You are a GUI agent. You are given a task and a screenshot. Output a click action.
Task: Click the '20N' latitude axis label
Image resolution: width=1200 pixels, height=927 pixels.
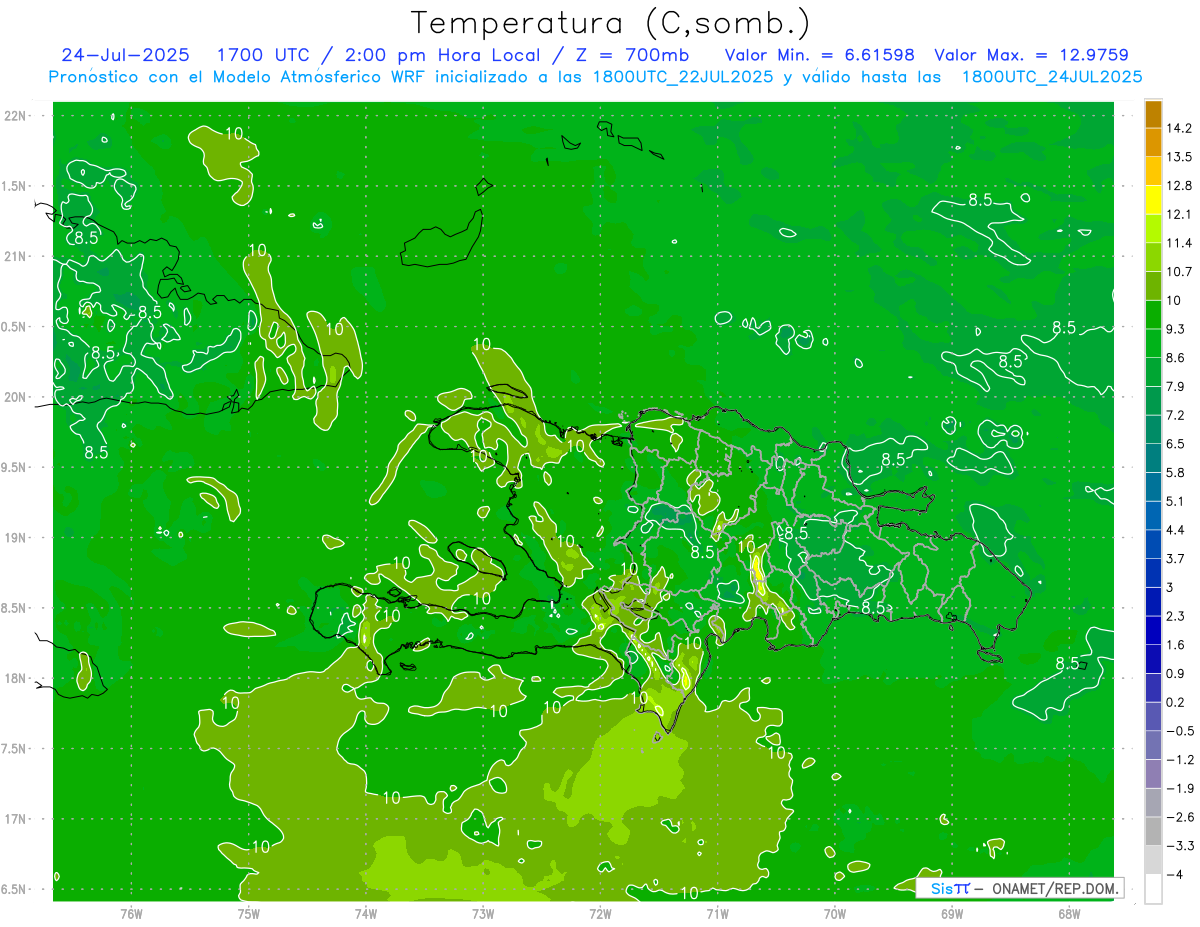[x=16, y=397]
